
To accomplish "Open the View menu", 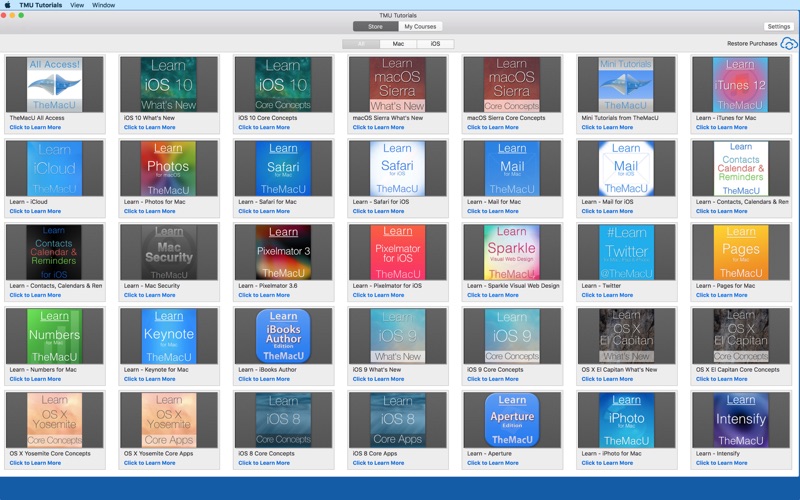I will click(x=77, y=5).
